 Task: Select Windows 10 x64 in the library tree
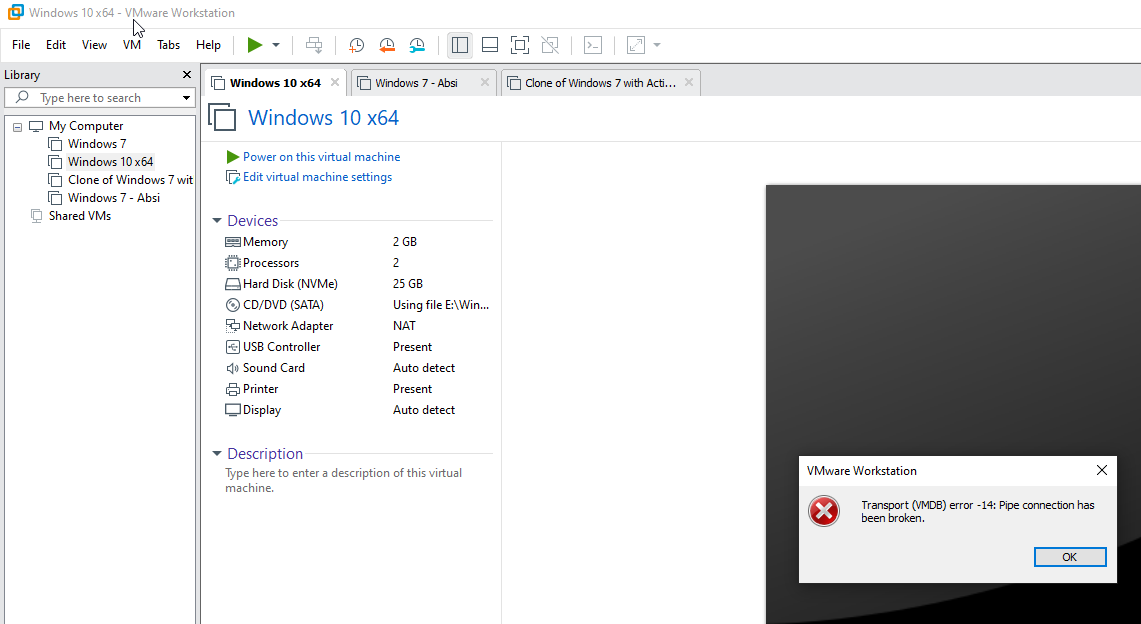click(x=111, y=161)
